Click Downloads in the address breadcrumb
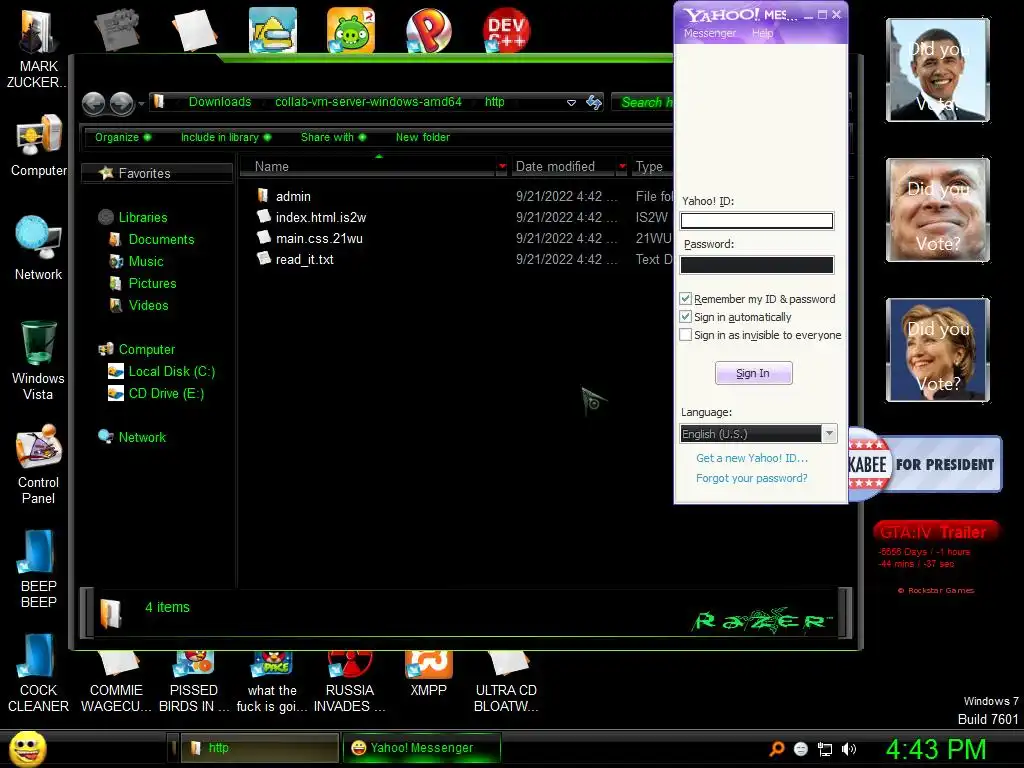This screenshot has height=768, width=1024. (x=219, y=102)
